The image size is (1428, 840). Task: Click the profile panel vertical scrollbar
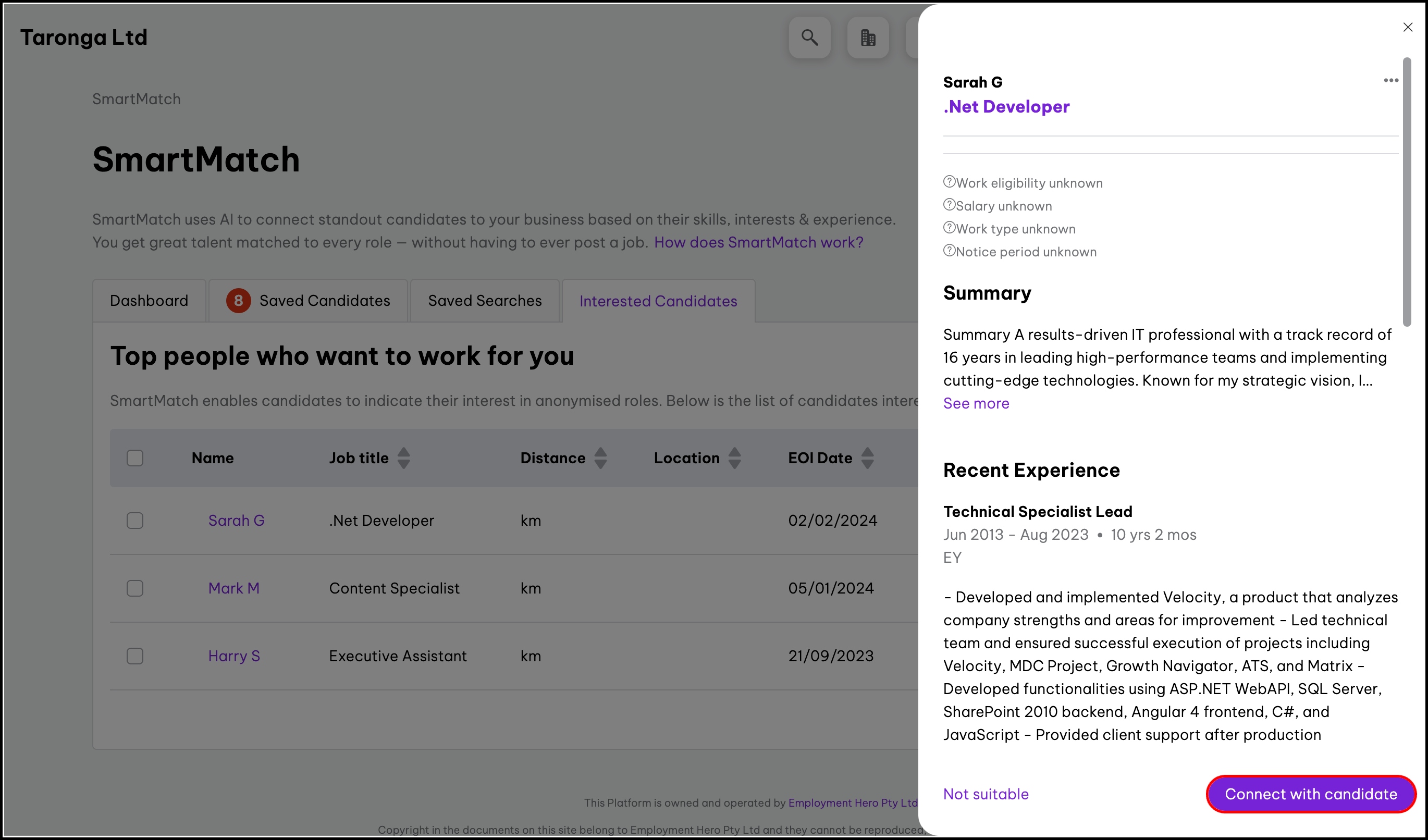[x=1407, y=193]
